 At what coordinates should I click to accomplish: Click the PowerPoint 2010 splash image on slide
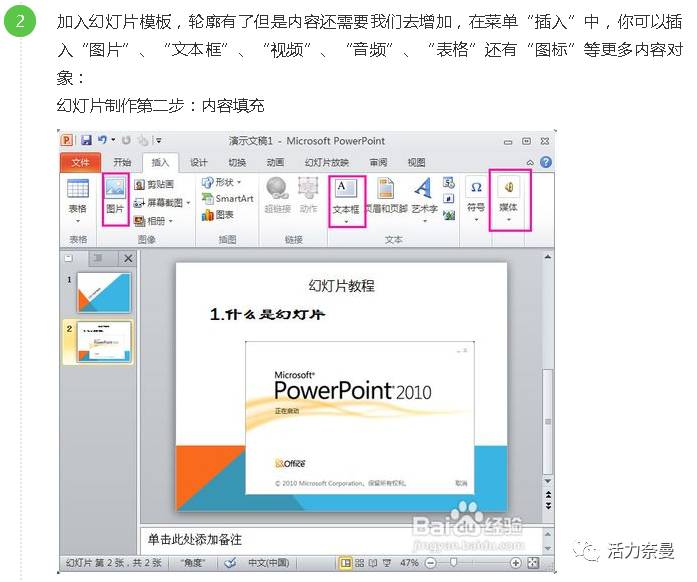point(360,418)
